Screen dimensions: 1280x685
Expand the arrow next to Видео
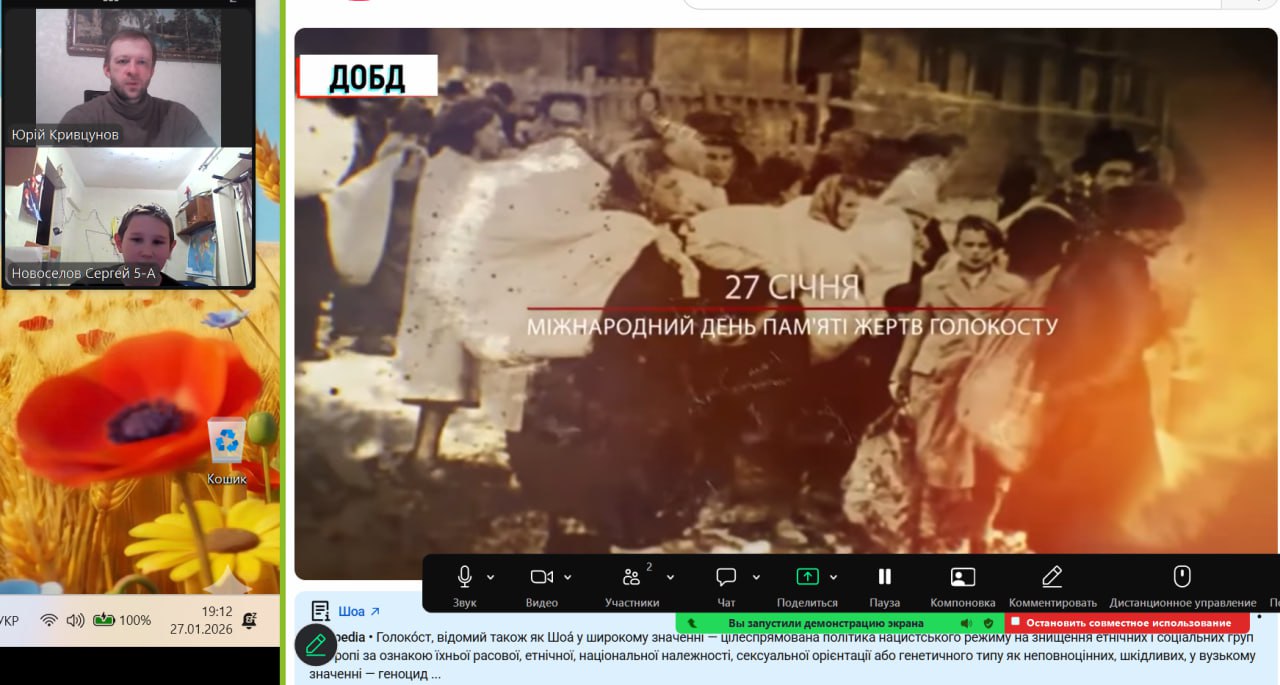(x=568, y=577)
